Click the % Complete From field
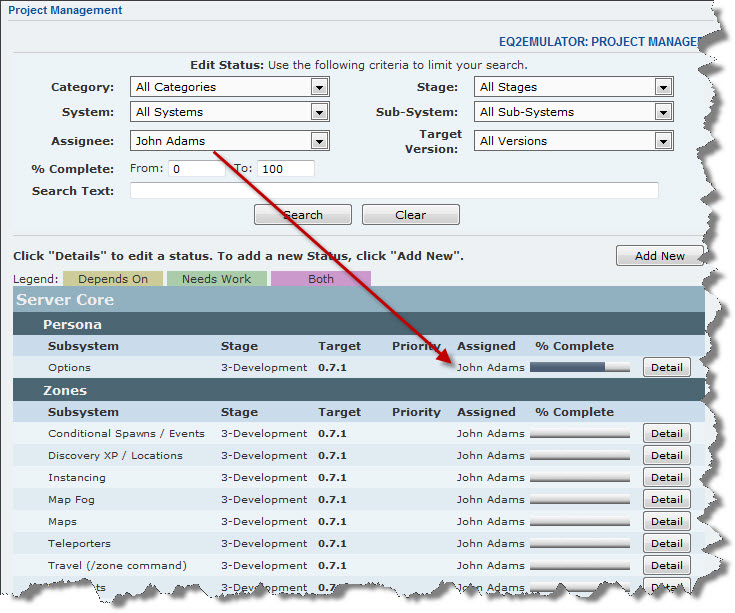This screenshot has height=613, width=735. click(196, 169)
